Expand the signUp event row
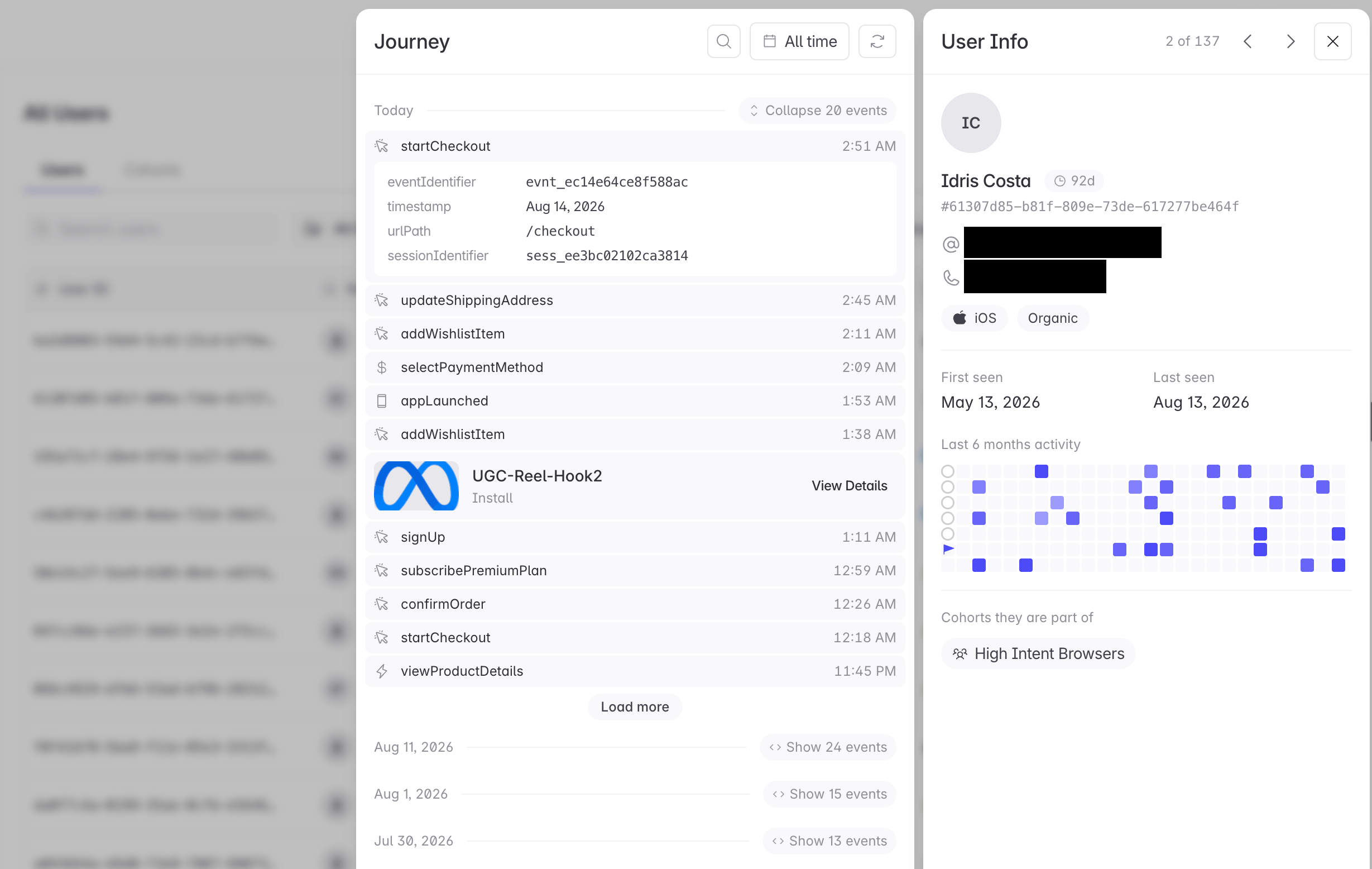1372x869 pixels. pos(635,537)
